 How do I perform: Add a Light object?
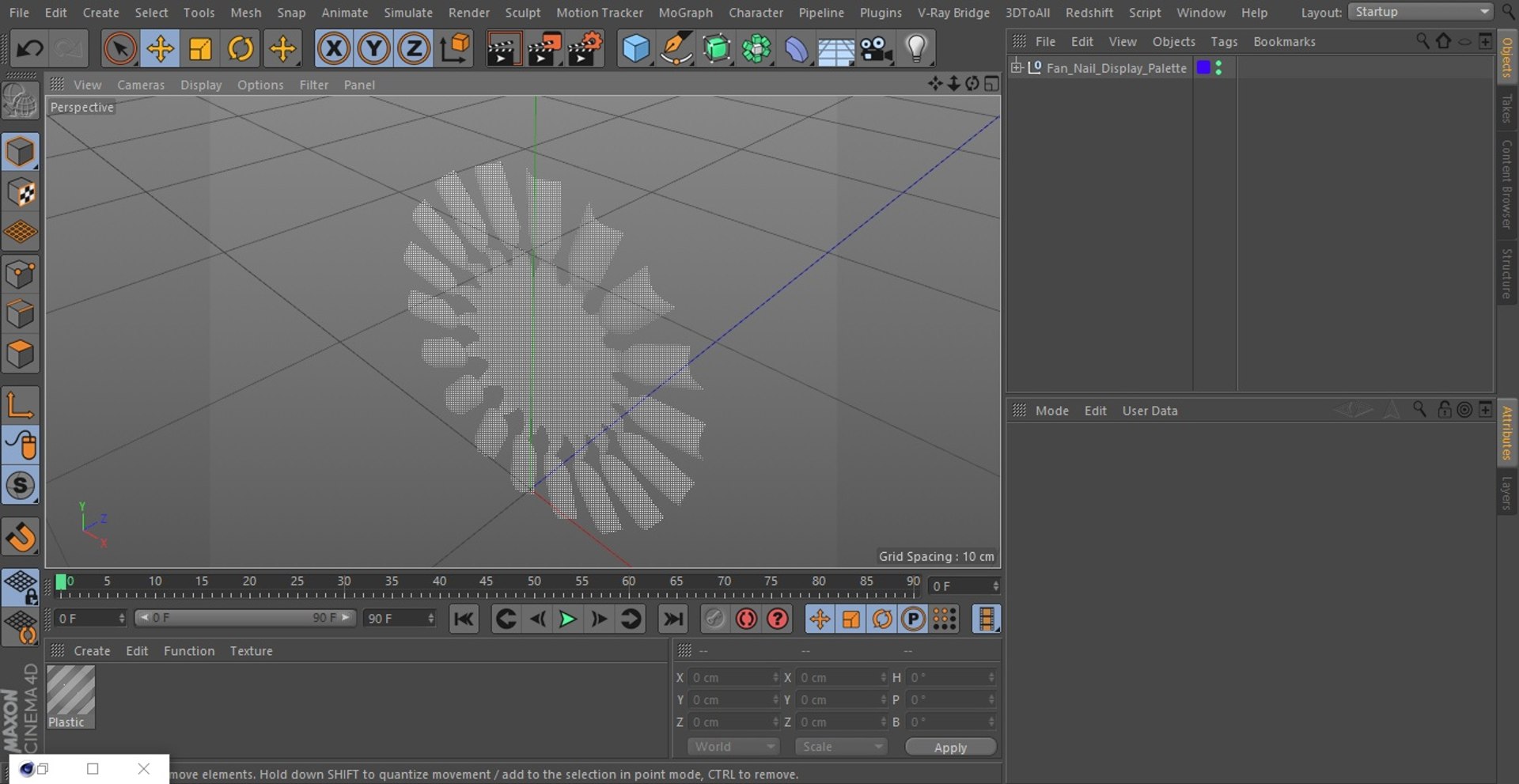pyautogui.click(x=916, y=49)
